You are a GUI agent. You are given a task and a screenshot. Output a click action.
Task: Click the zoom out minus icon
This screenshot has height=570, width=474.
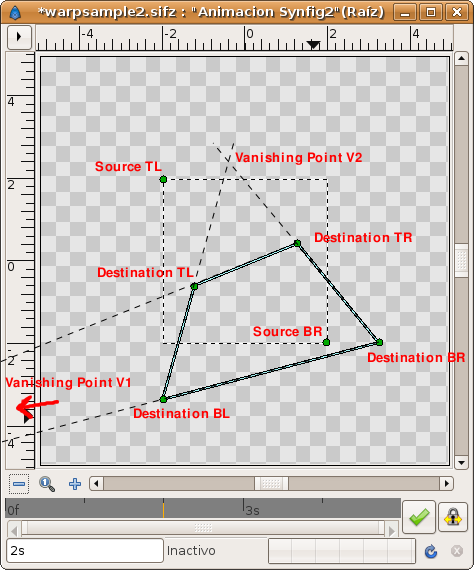pyautogui.click(x=19, y=484)
